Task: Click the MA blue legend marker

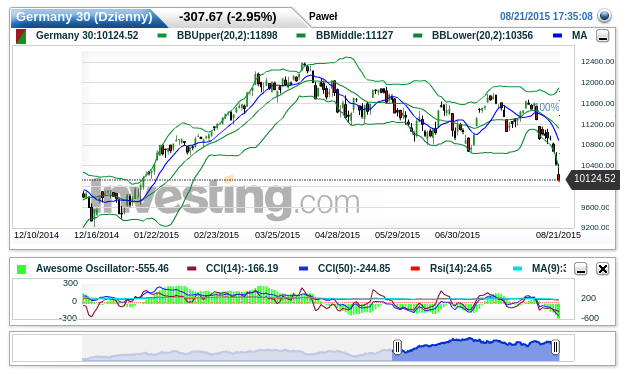Action: [x=557, y=36]
